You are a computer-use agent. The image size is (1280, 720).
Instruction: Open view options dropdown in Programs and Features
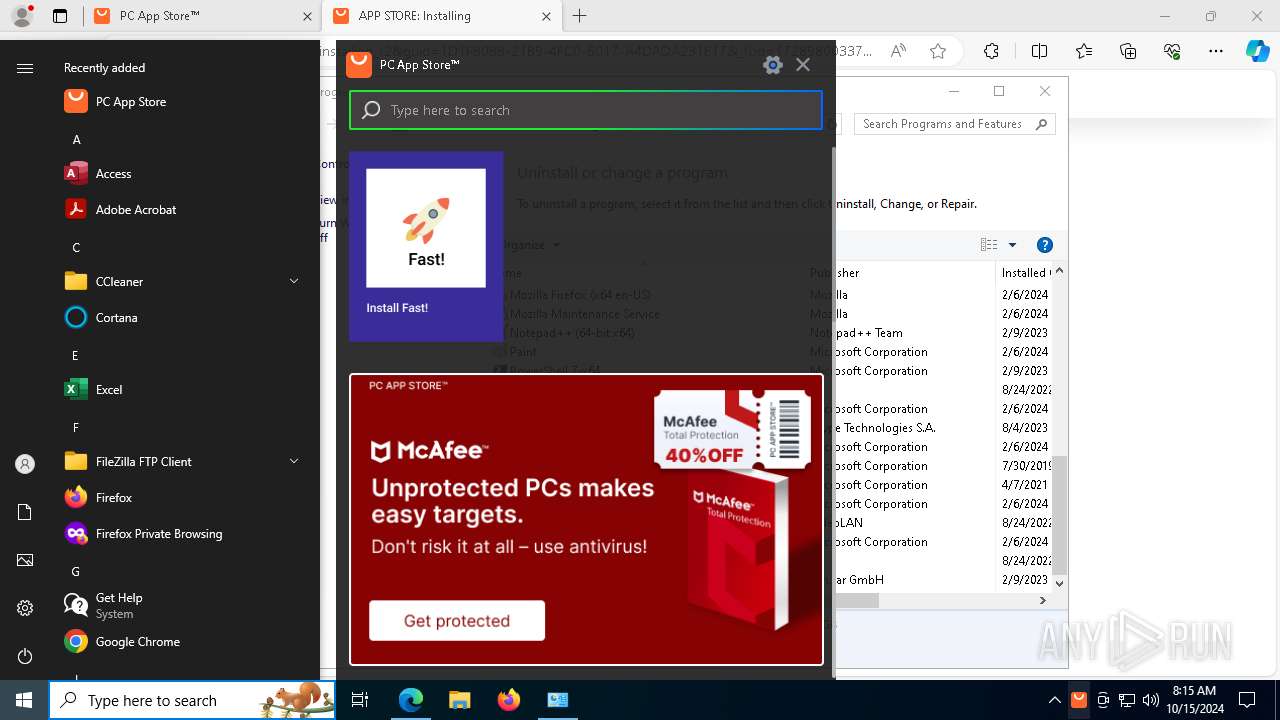[x=1012, y=245]
